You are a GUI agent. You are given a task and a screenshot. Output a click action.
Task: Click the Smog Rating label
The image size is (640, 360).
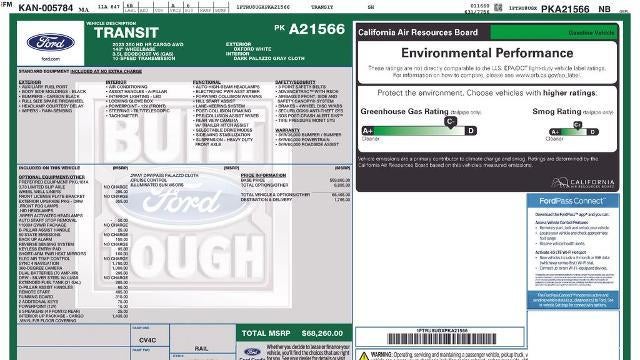[x=557, y=111]
